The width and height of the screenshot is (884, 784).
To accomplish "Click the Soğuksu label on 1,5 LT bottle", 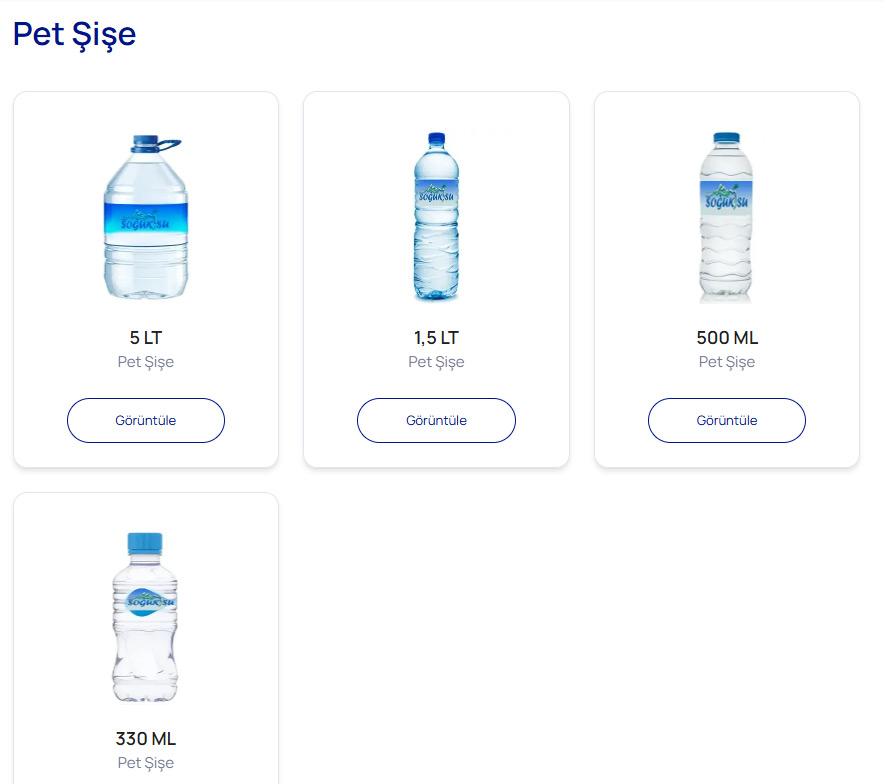I will click(x=436, y=194).
